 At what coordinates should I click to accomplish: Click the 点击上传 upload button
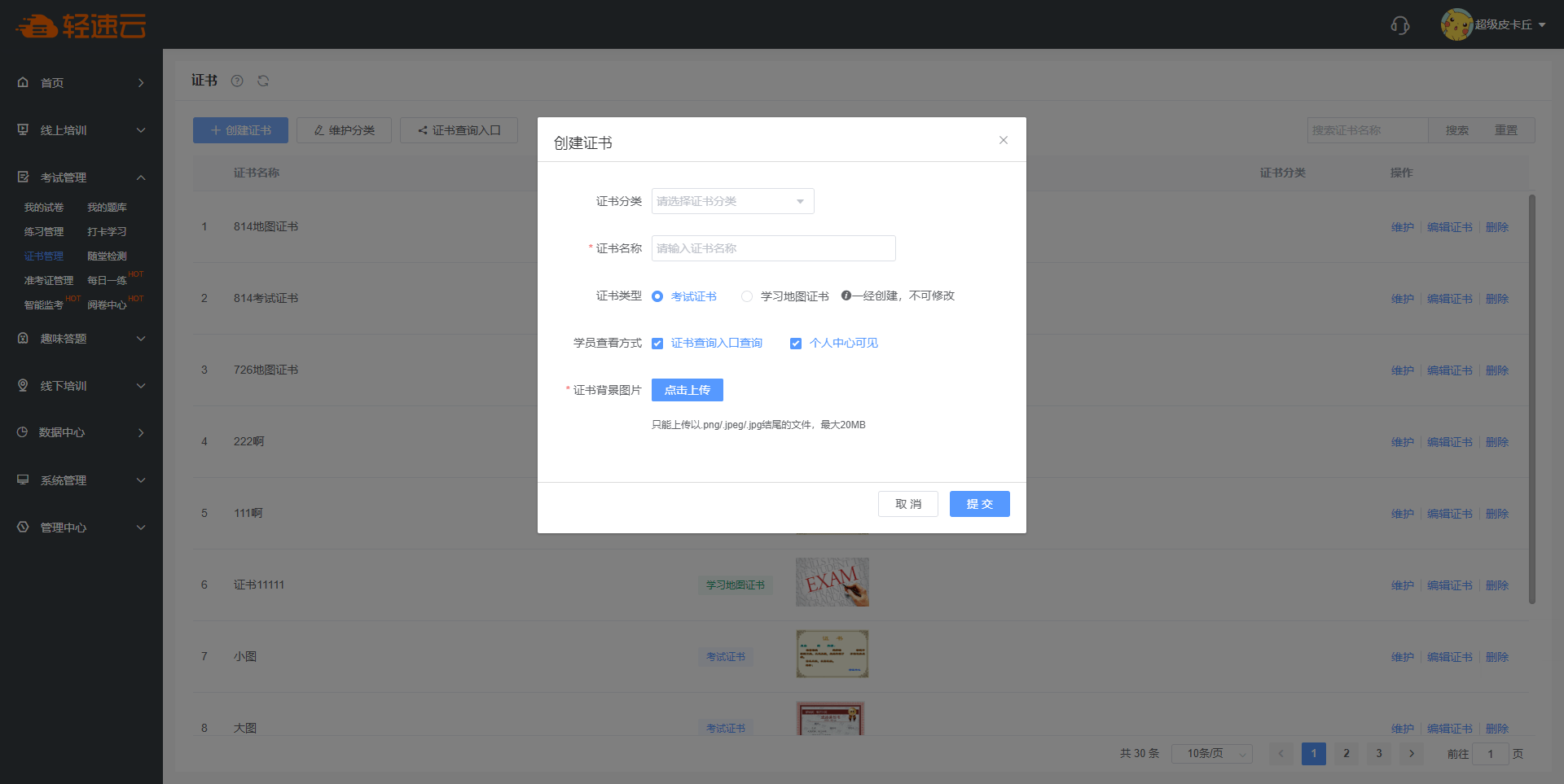[x=687, y=390]
